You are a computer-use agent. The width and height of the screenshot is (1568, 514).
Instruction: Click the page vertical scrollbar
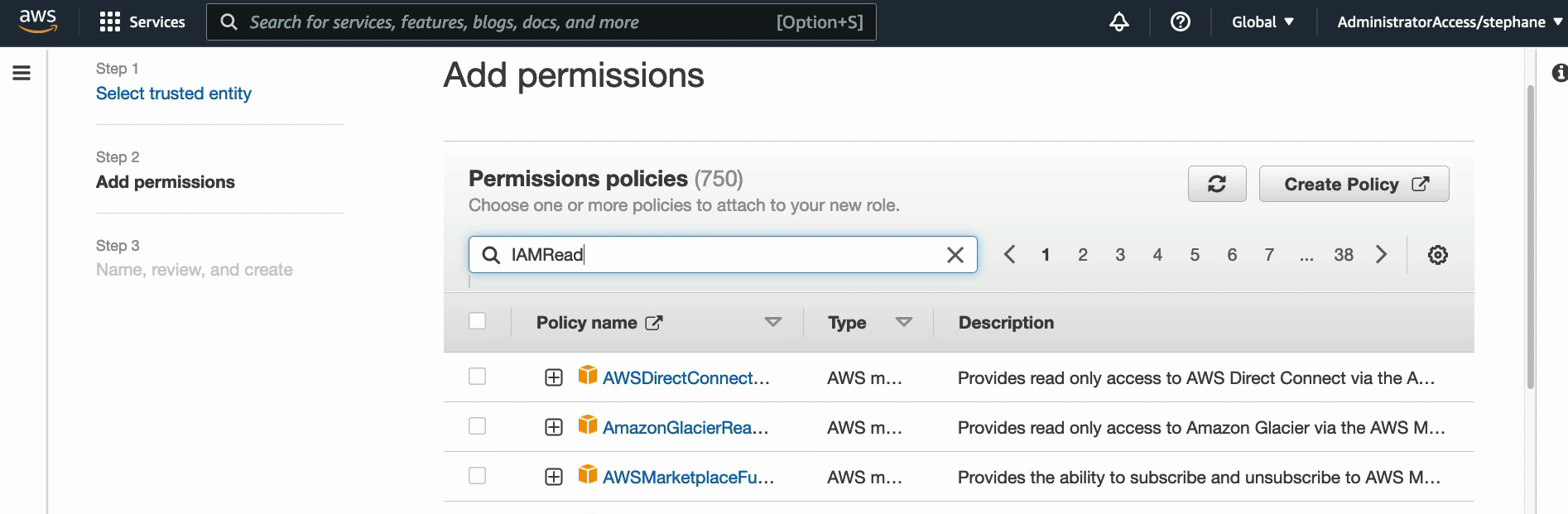click(1531, 236)
